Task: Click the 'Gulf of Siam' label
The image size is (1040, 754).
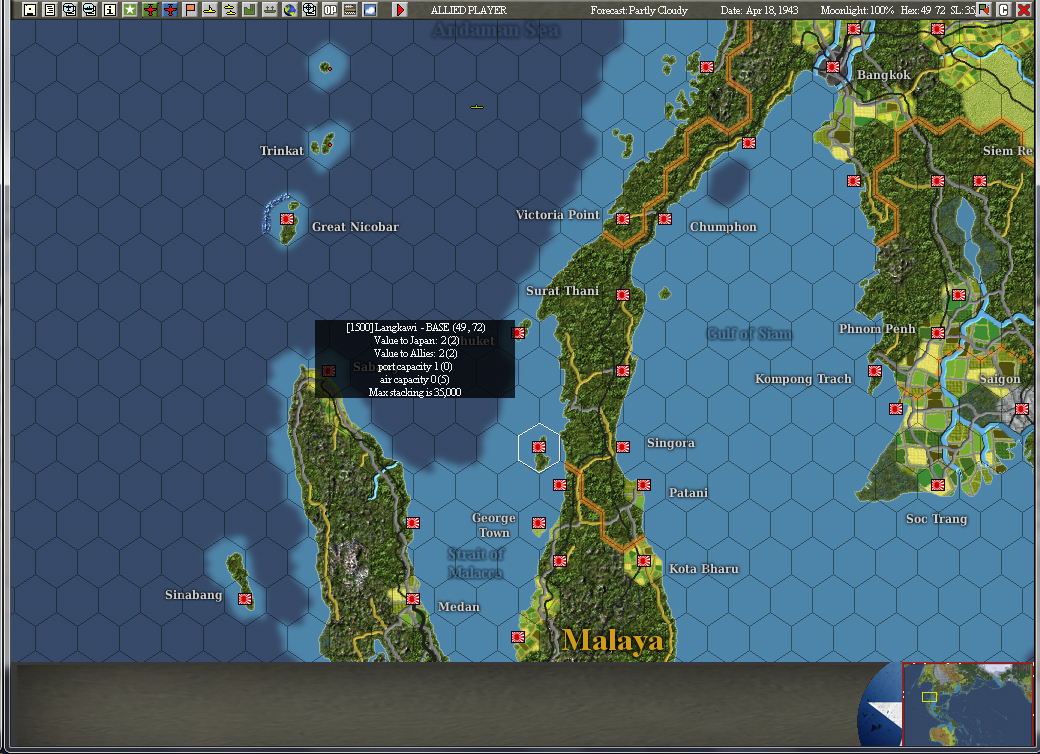Action: [x=749, y=334]
